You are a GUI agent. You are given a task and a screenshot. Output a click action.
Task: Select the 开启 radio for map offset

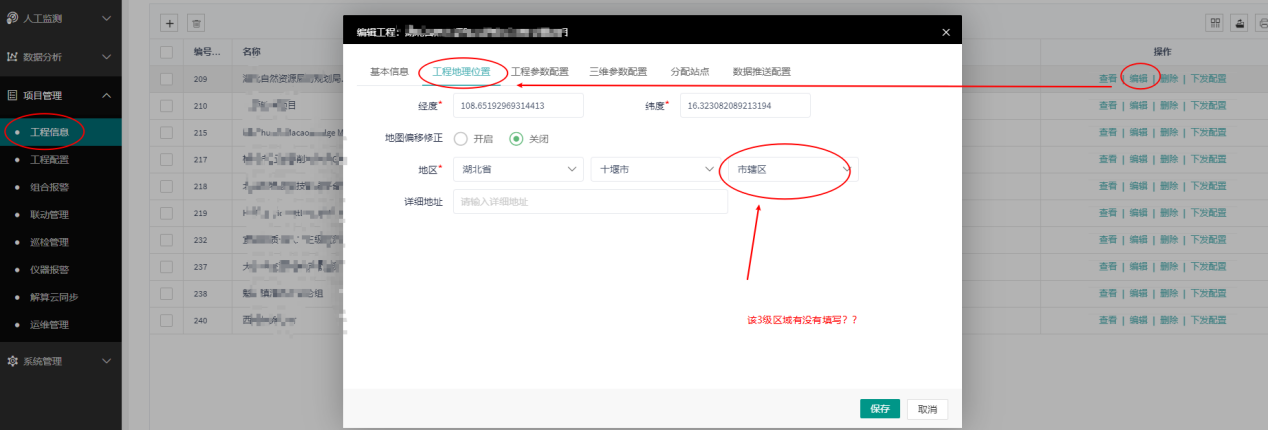click(x=461, y=139)
